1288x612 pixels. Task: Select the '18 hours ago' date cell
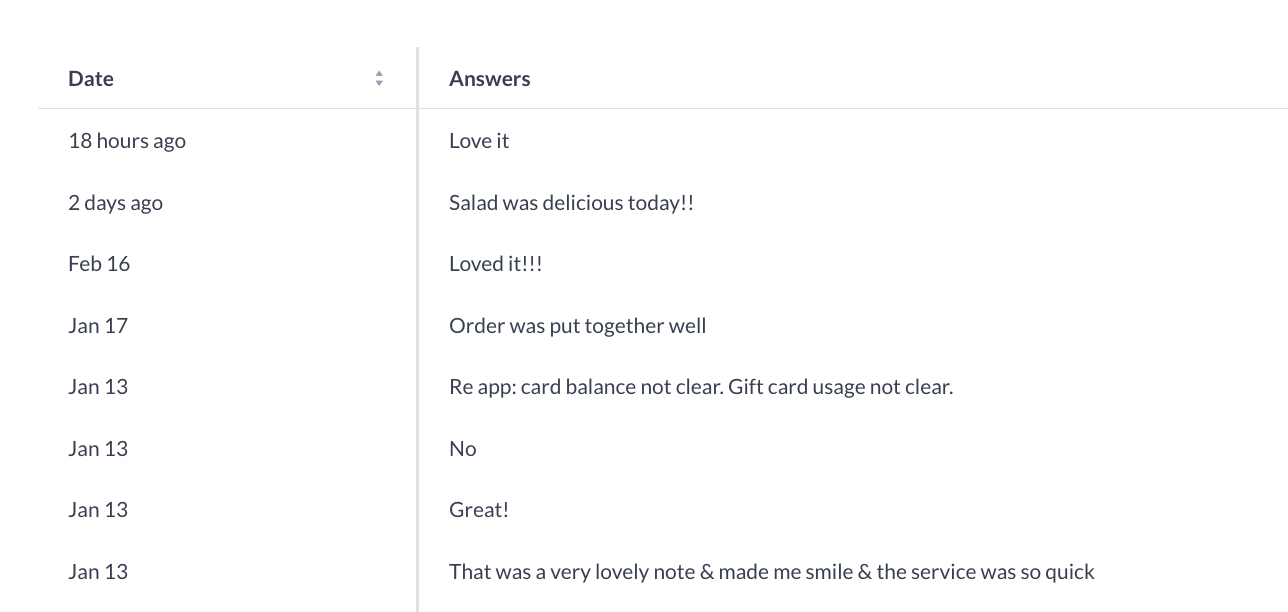127,141
